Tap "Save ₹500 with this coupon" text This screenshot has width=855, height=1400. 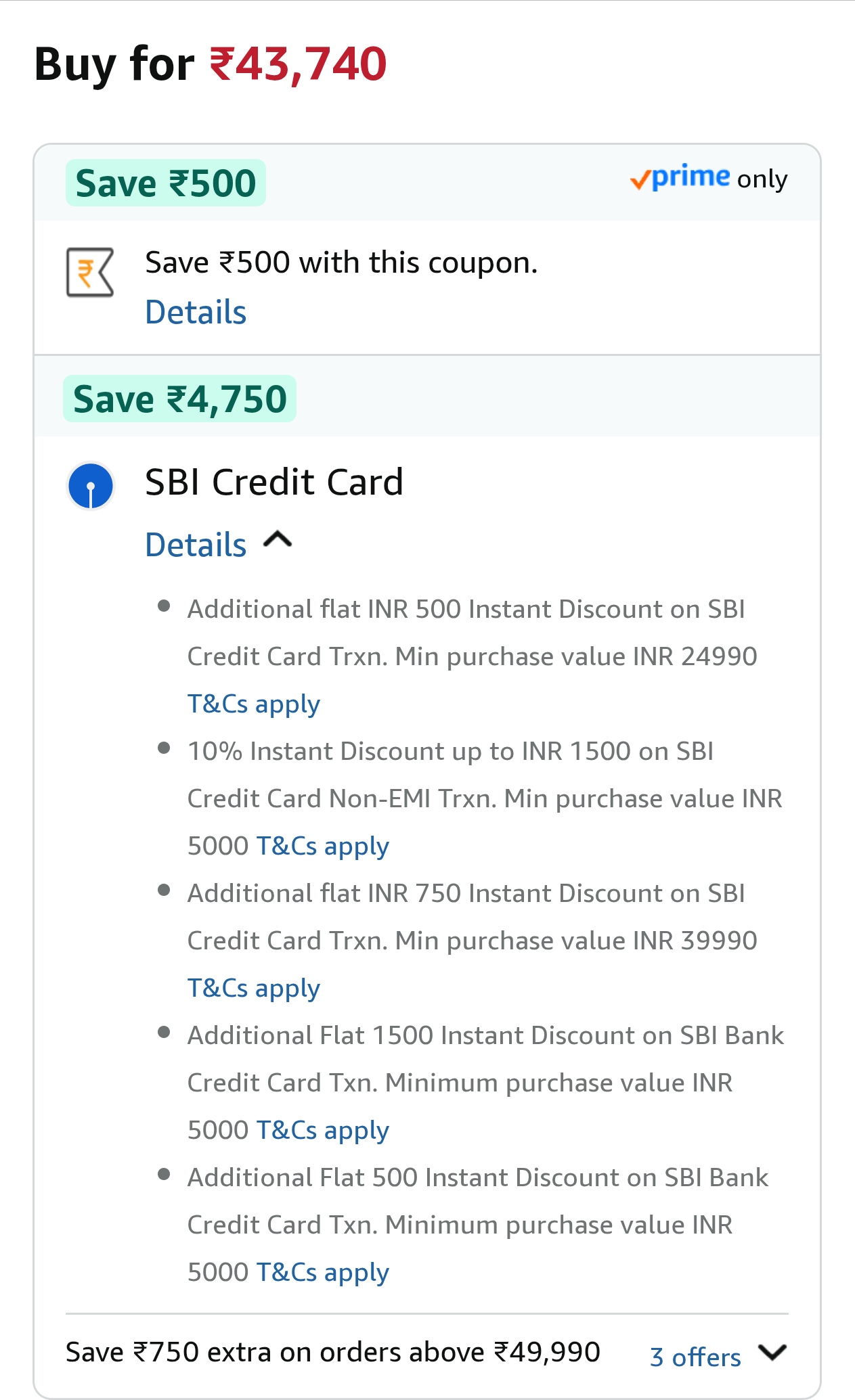coord(341,263)
